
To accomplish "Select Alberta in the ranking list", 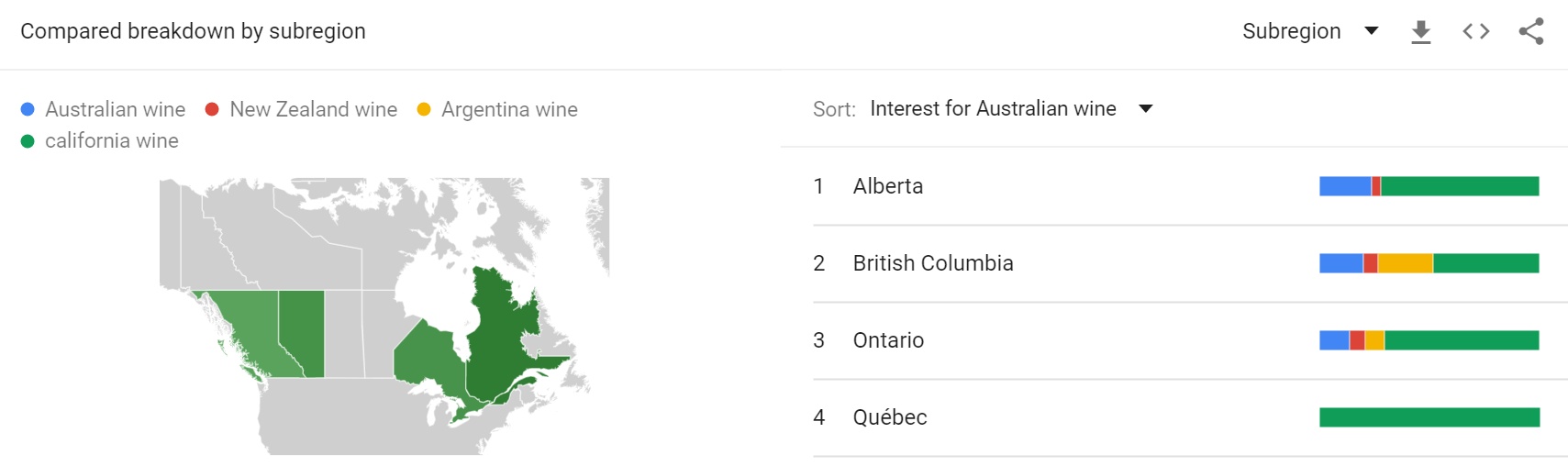I will (x=887, y=186).
